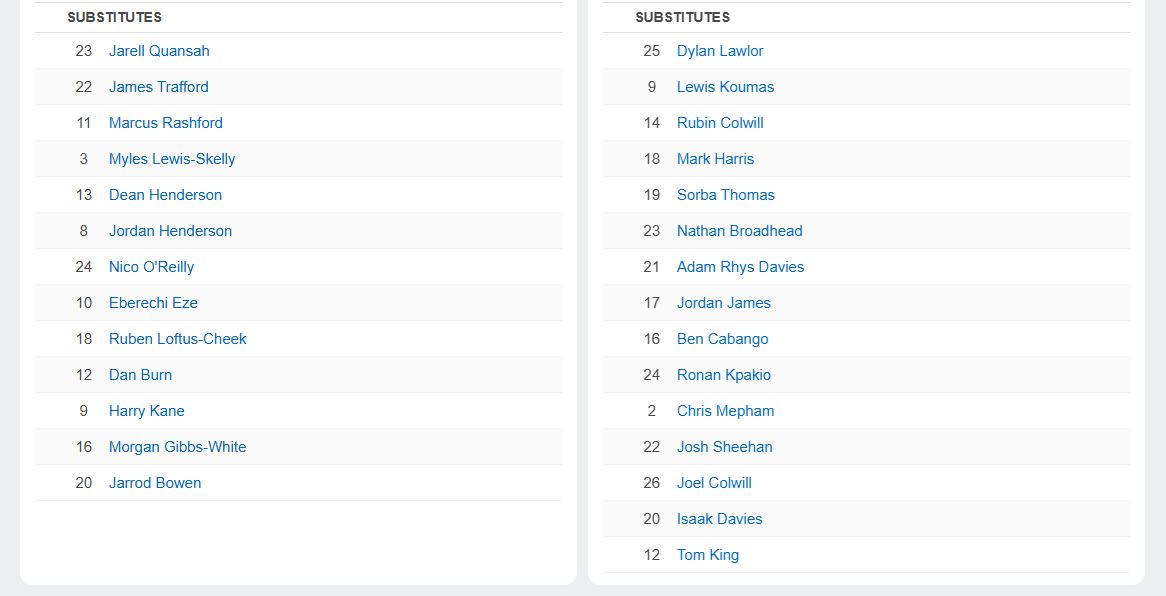
Task: Select Eberechi Eze in substitutes list
Action: (x=153, y=303)
